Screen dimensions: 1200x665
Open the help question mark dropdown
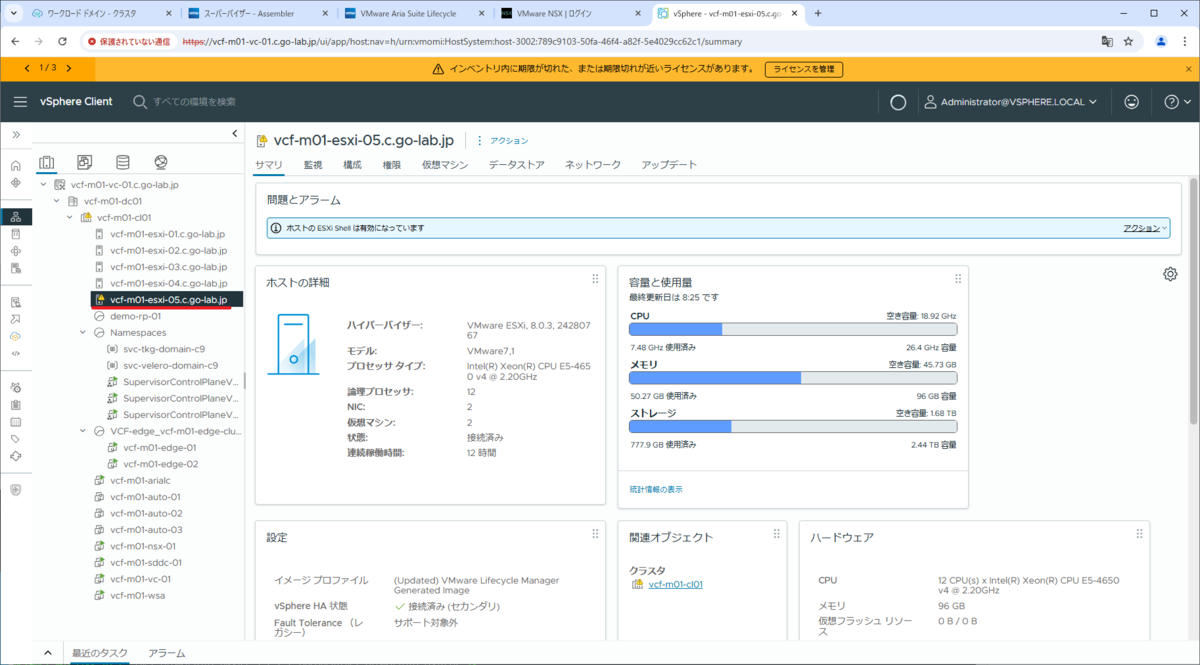click(1178, 102)
